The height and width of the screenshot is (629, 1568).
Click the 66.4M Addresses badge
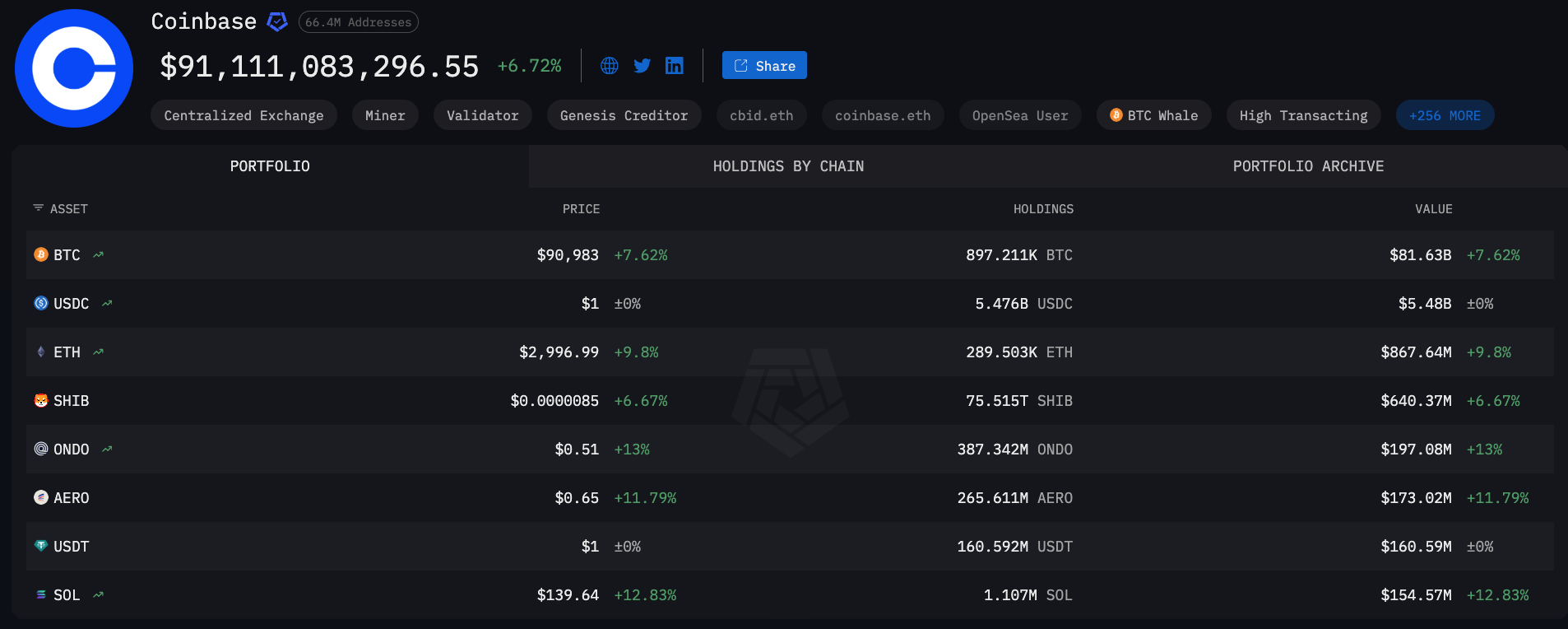pos(359,22)
